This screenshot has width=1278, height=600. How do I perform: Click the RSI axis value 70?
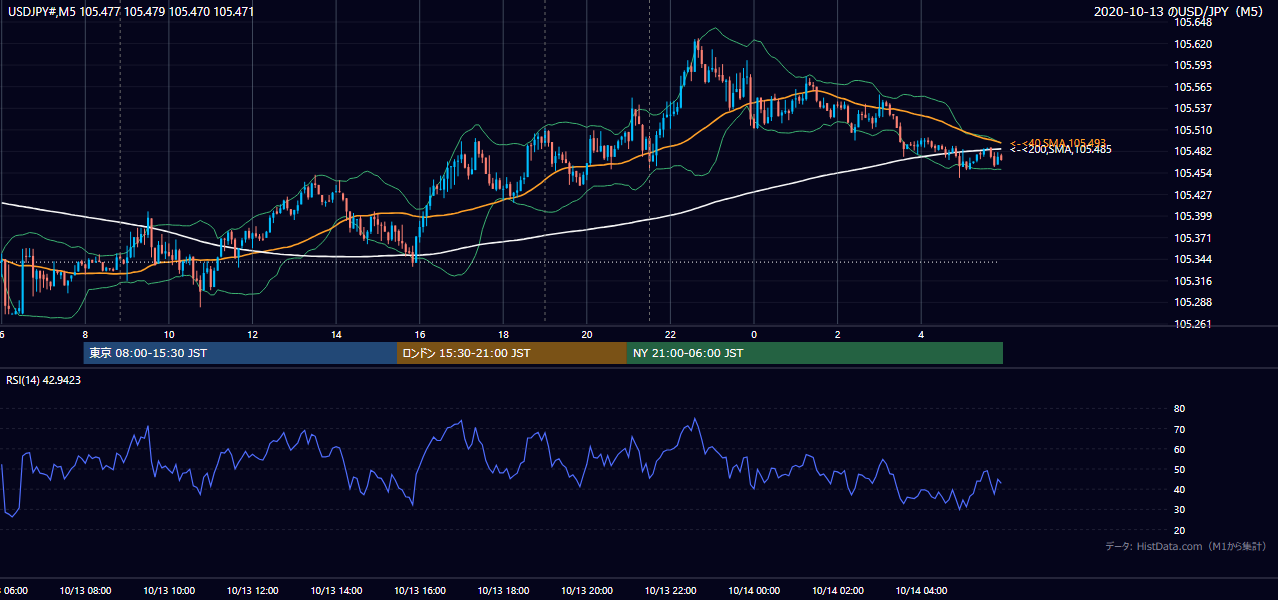(1179, 429)
